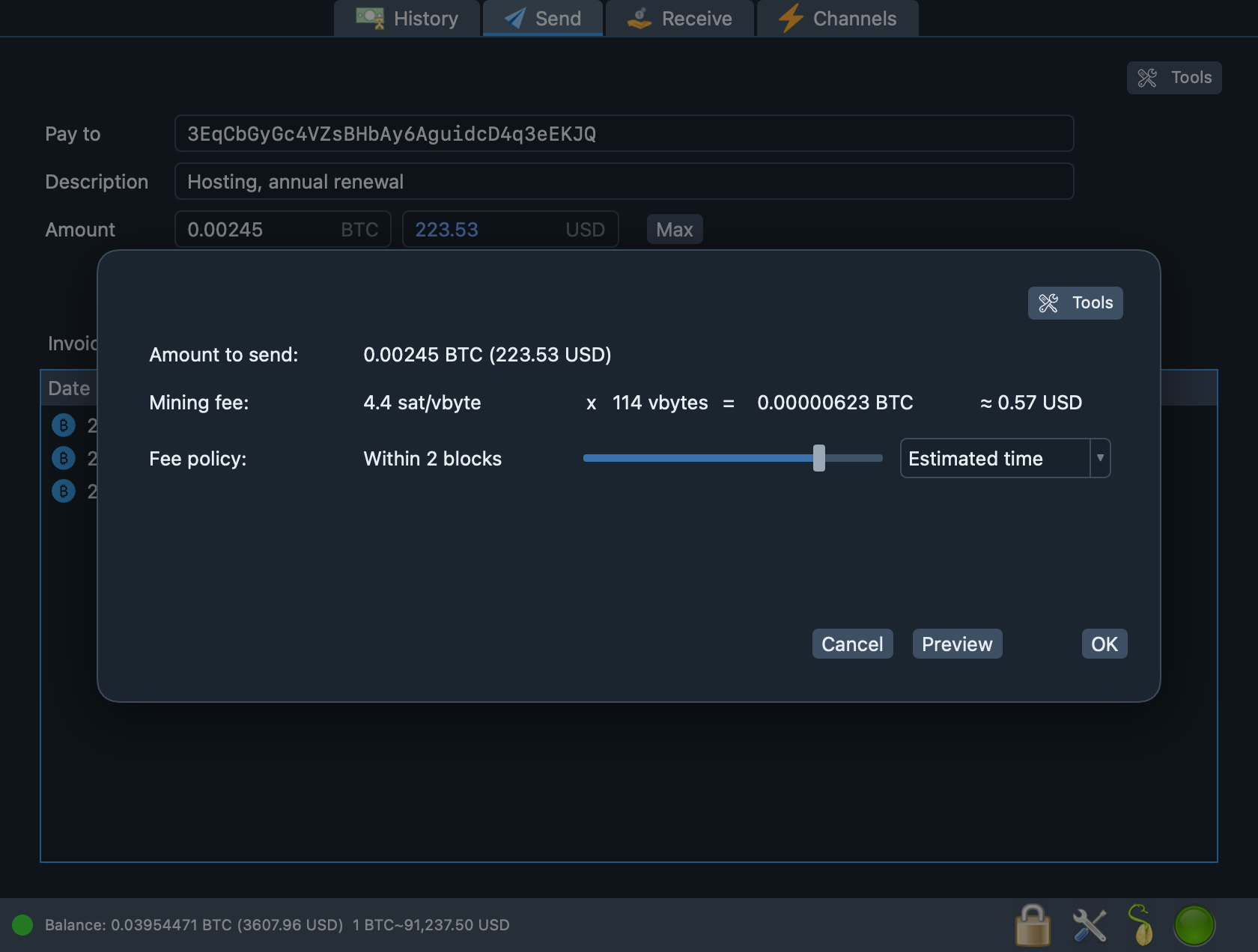
Task: Click the BTC amount field
Action: [283, 229]
